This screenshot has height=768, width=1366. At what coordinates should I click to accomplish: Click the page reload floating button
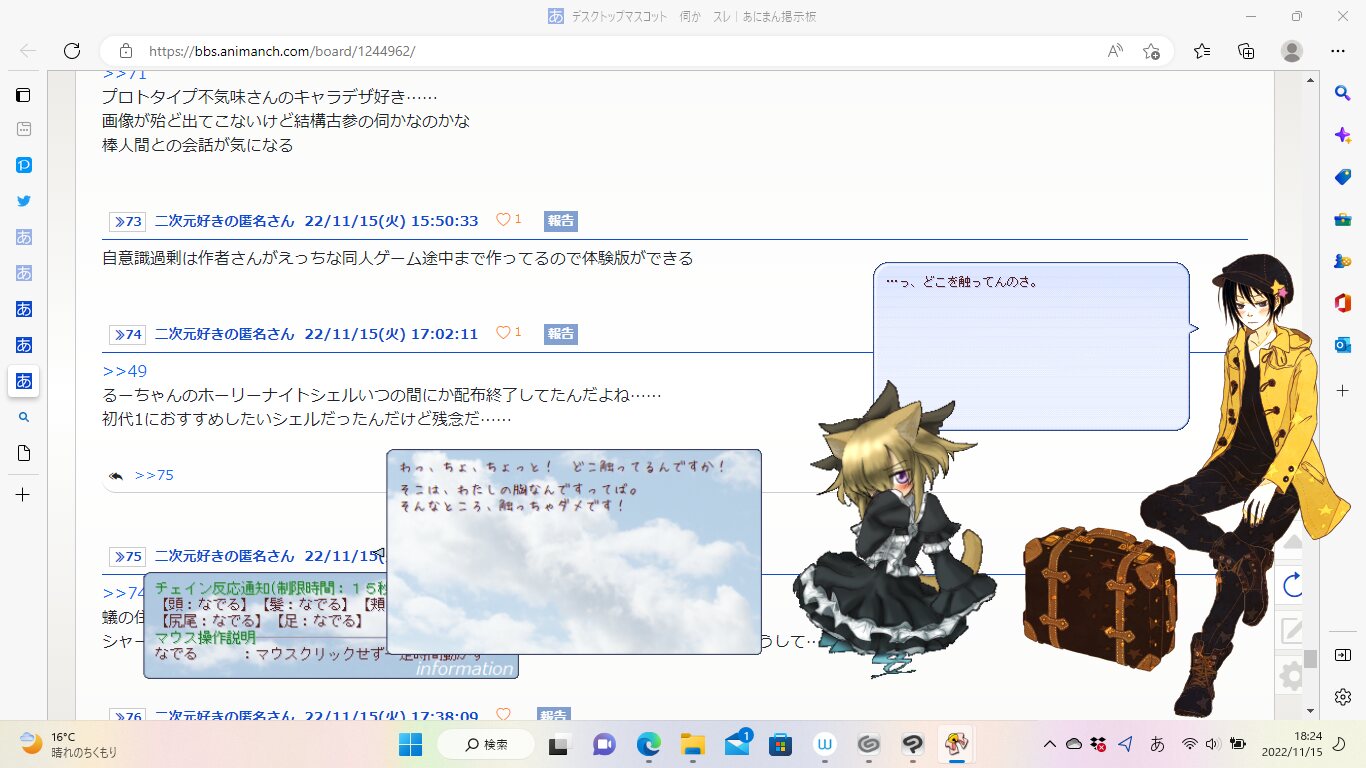click(1292, 584)
